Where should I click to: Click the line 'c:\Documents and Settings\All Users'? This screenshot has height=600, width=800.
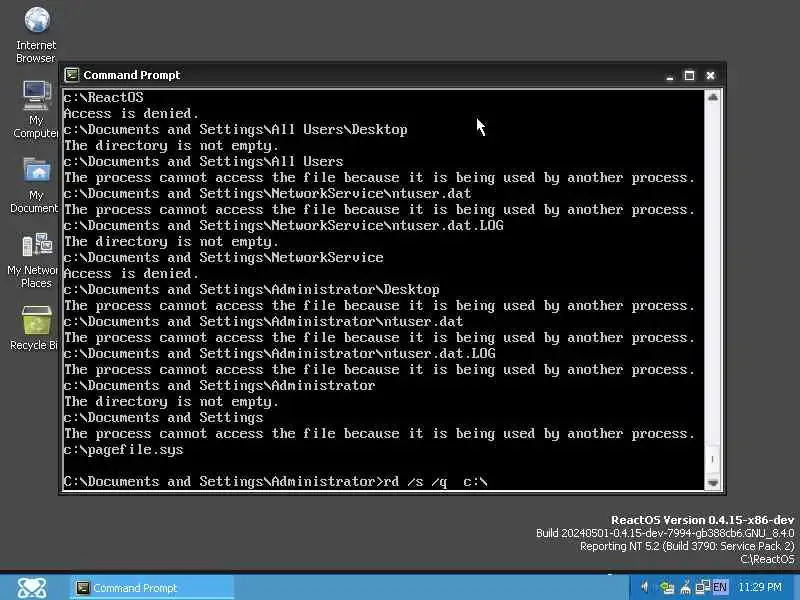coord(204,161)
